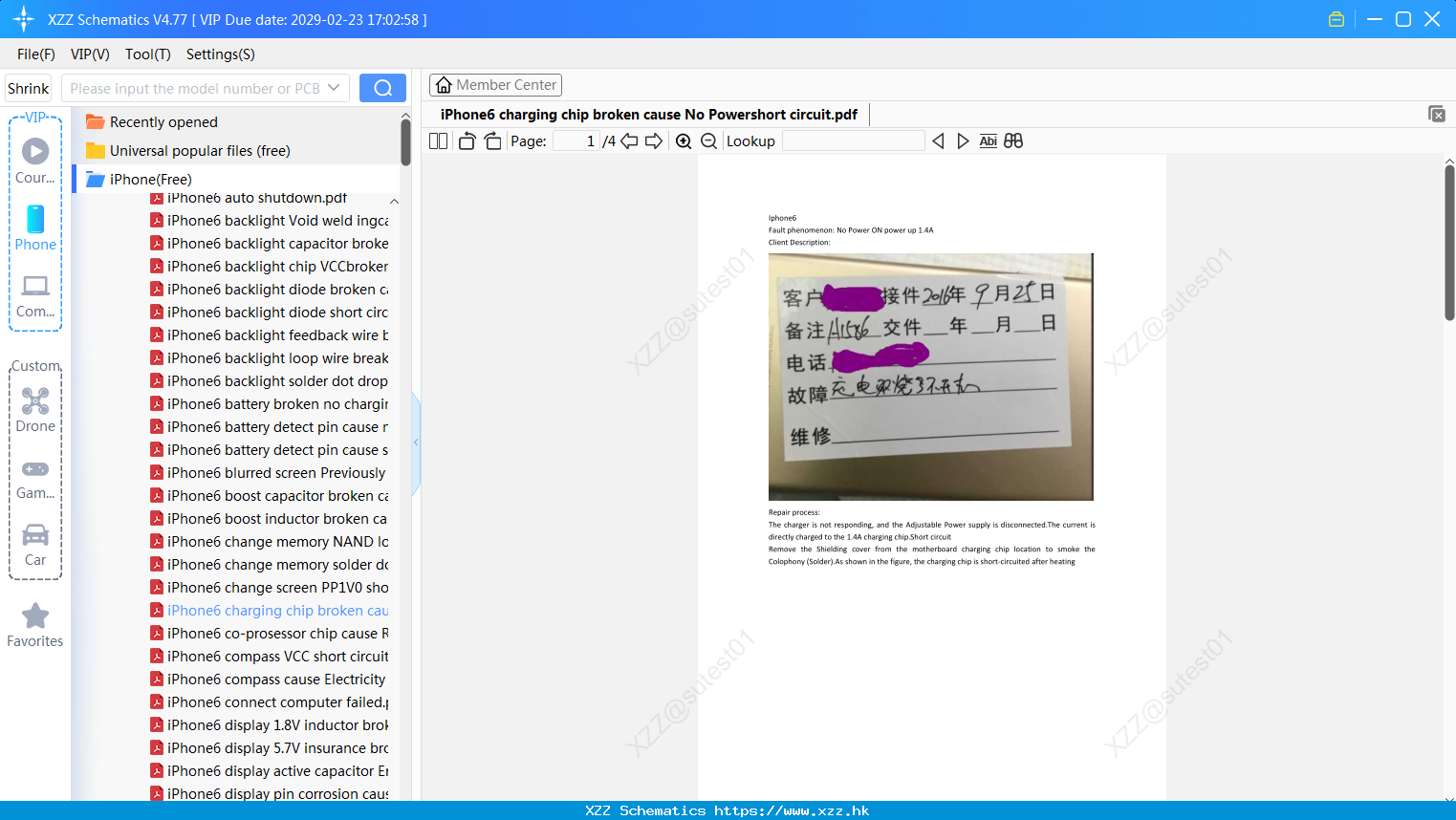
Task: Open model number dropdown arrow
Action: (x=334, y=88)
